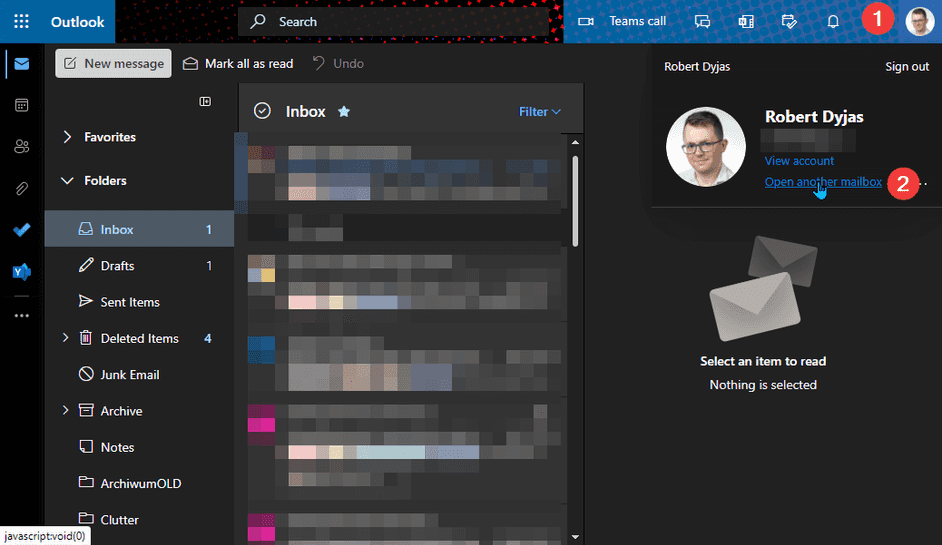Open the OneNote feed icon
Screen dimensions: 942x545
pyautogui.click(x=746, y=22)
